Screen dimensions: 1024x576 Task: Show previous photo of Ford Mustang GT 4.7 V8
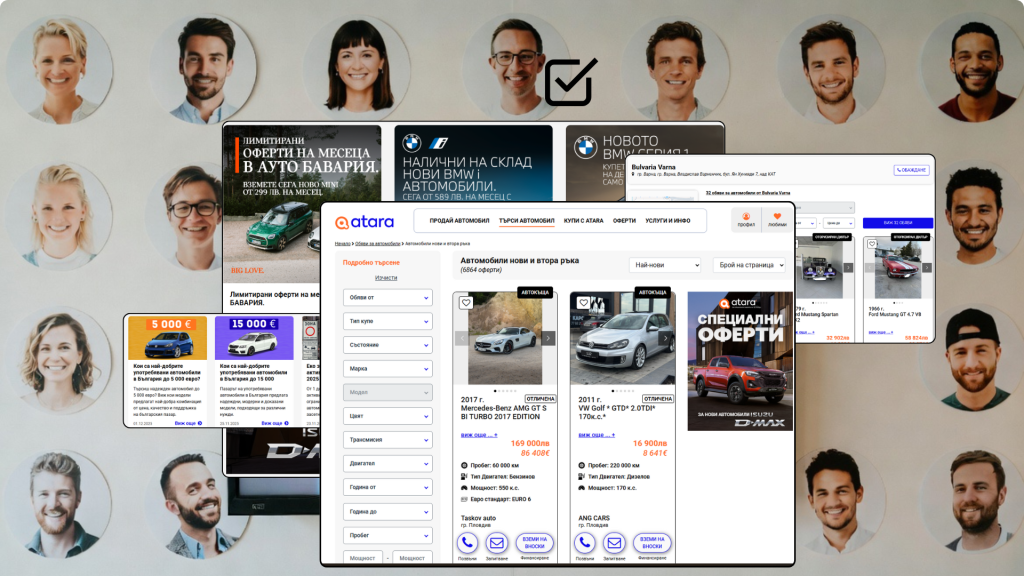click(870, 268)
